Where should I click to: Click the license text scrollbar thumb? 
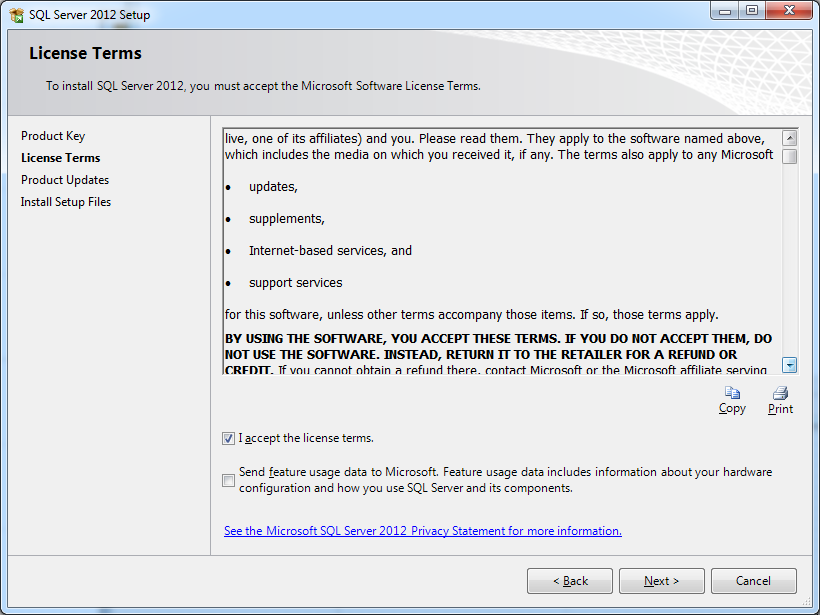[x=790, y=156]
